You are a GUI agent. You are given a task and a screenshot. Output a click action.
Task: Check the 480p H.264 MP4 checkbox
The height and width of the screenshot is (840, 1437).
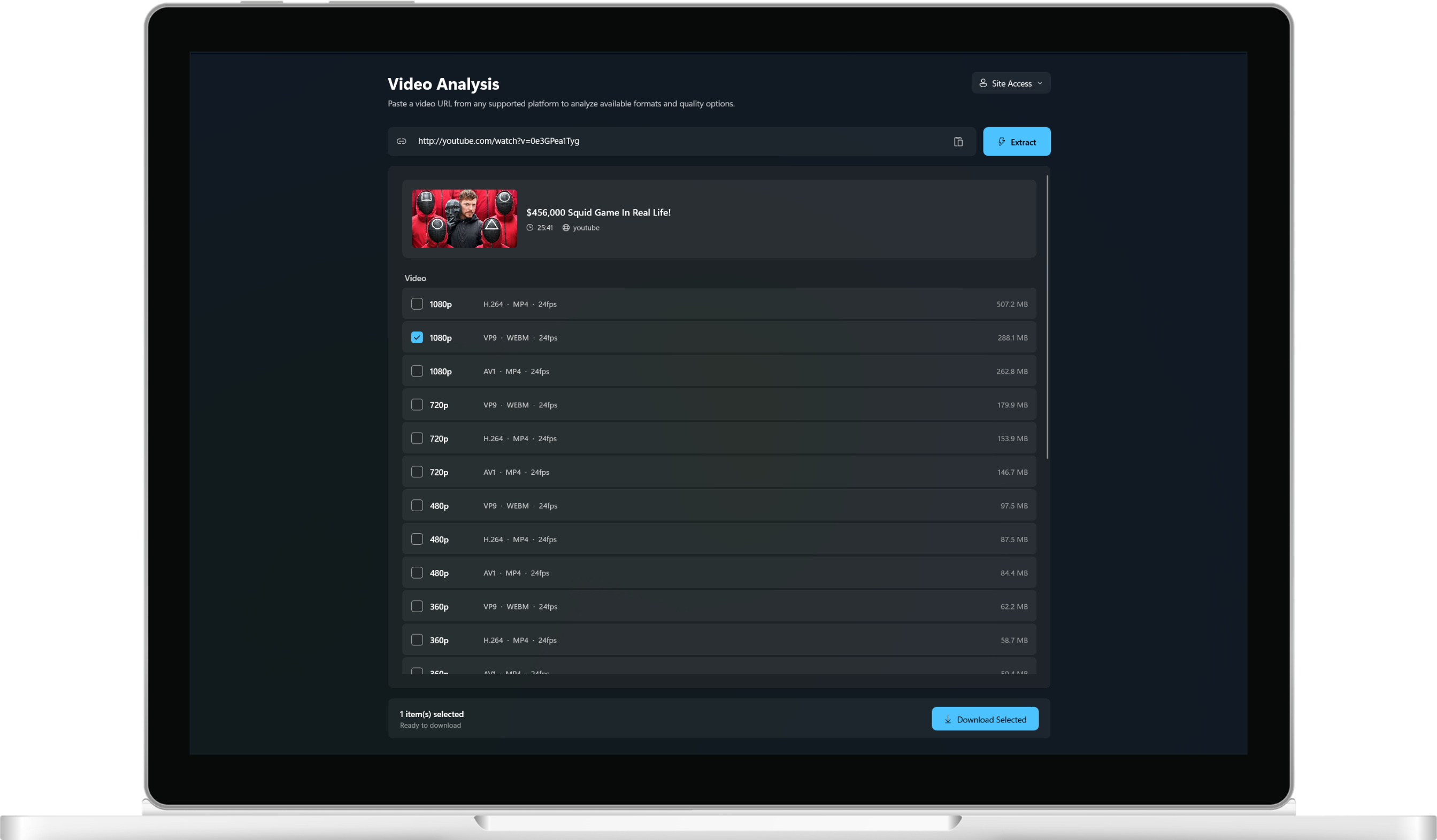coord(417,540)
